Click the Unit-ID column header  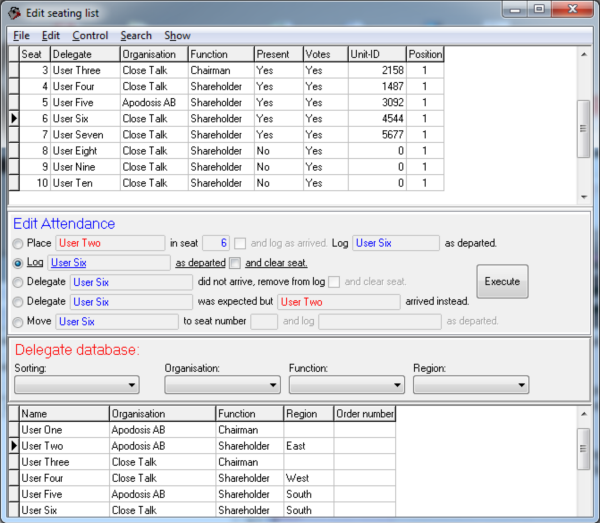(x=377, y=54)
